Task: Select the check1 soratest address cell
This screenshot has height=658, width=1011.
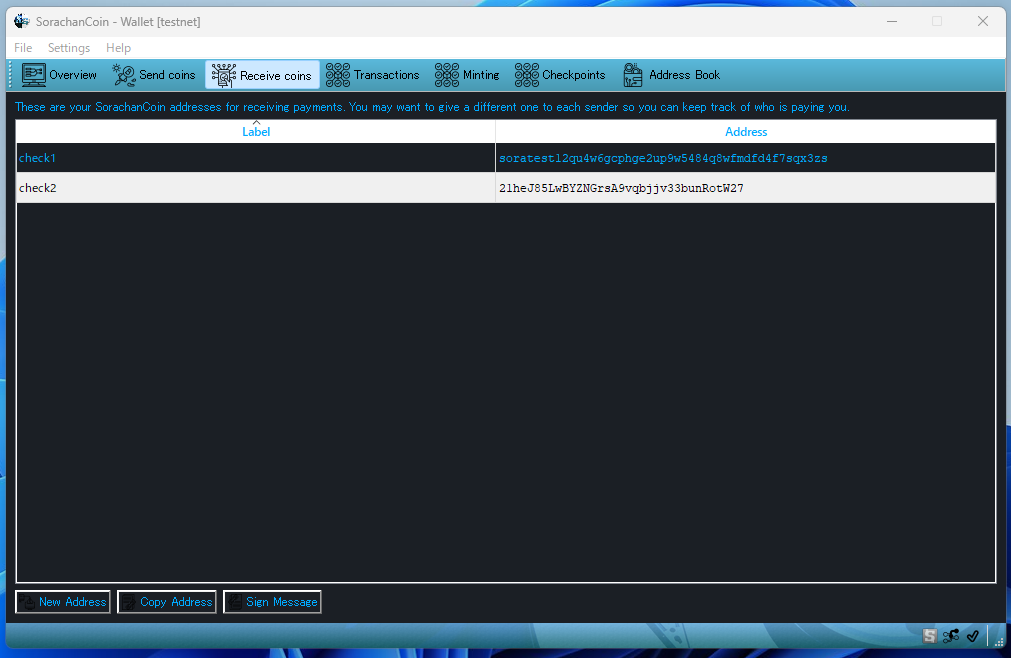Action: (663, 158)
